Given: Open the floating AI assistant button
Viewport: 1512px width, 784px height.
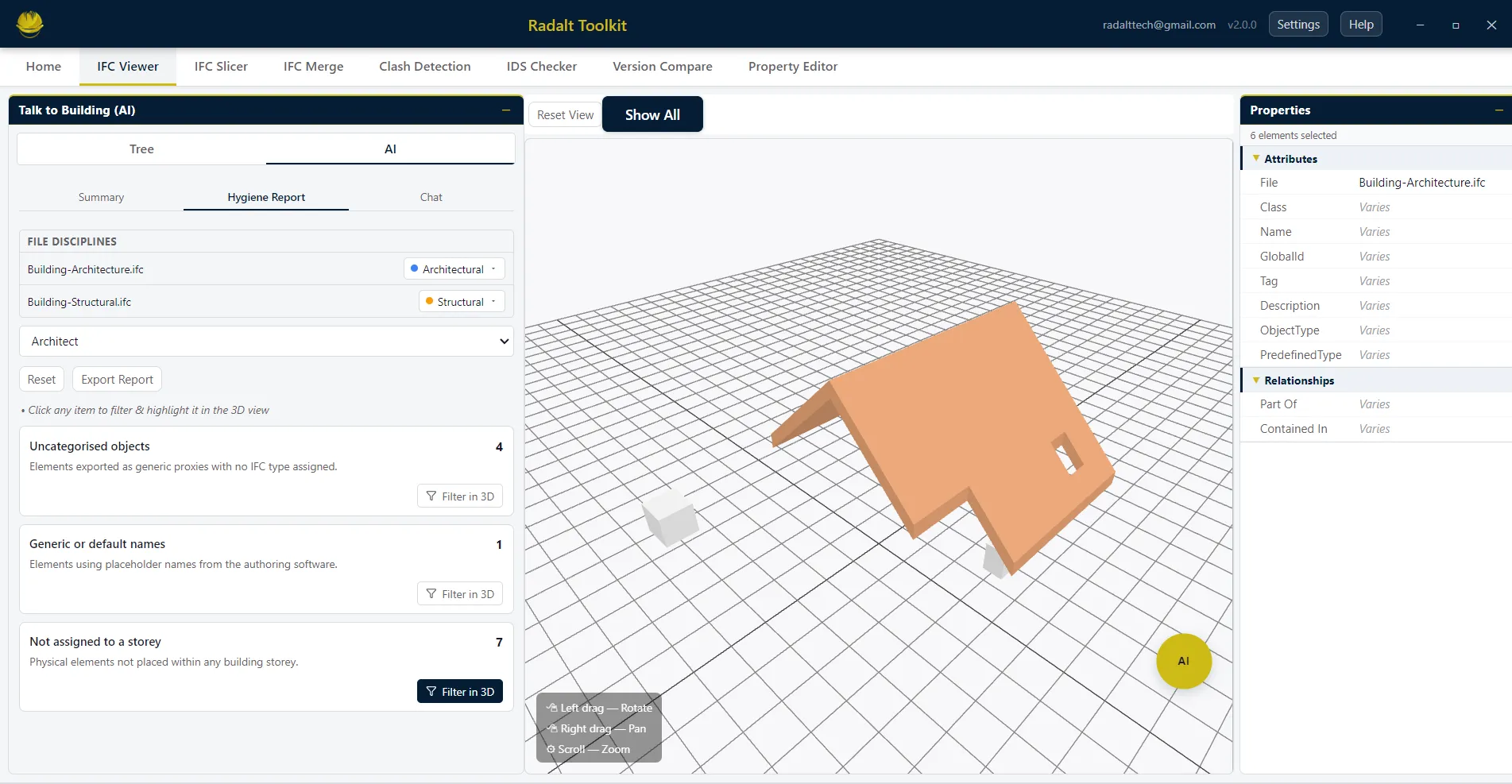Looking at the screenshot, I should click(1183, 661).
